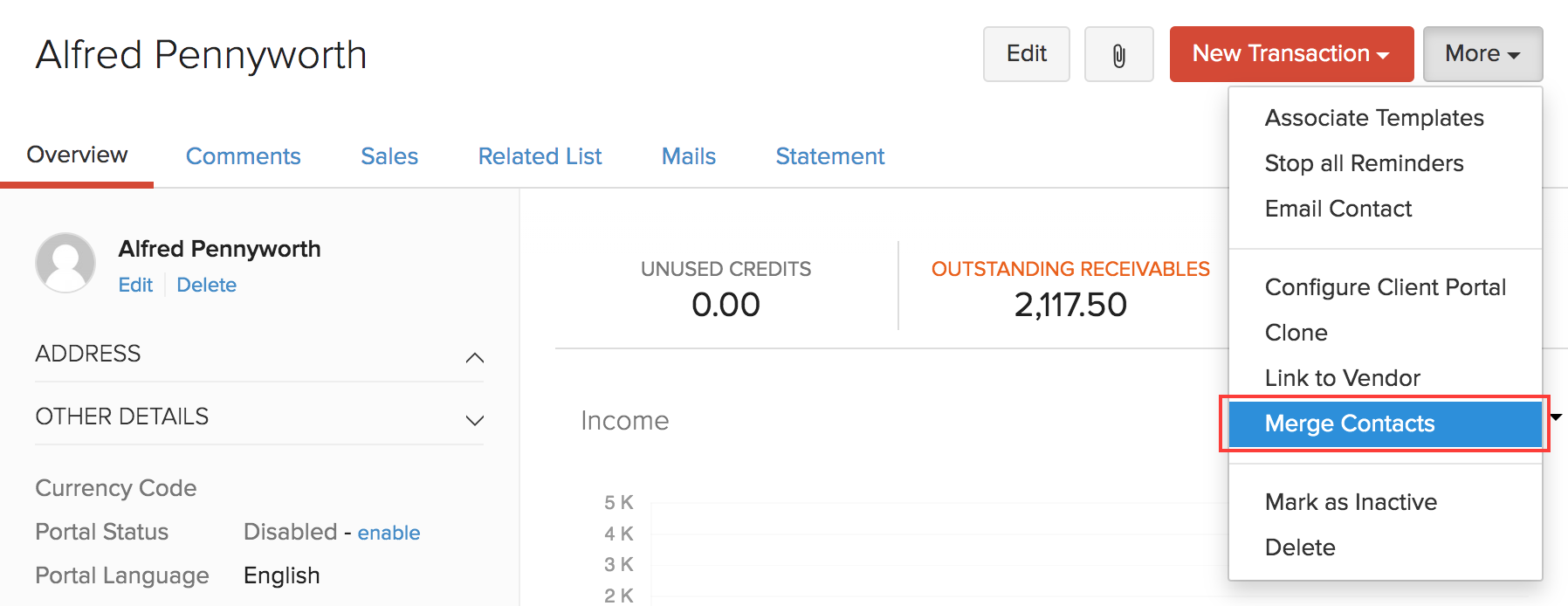Open the Sales tab
Screen dimensions: 1568x606
pos(389,156)
